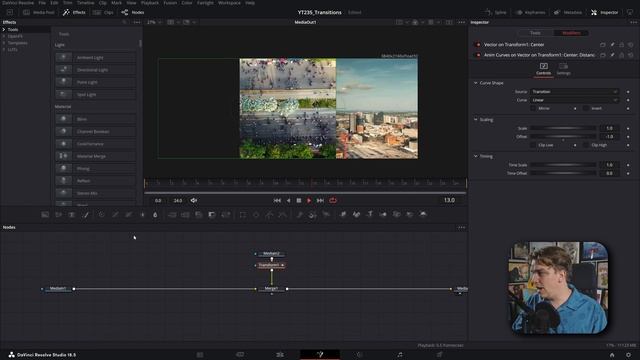Lock the Anim Curves modifier

(622, 55)
